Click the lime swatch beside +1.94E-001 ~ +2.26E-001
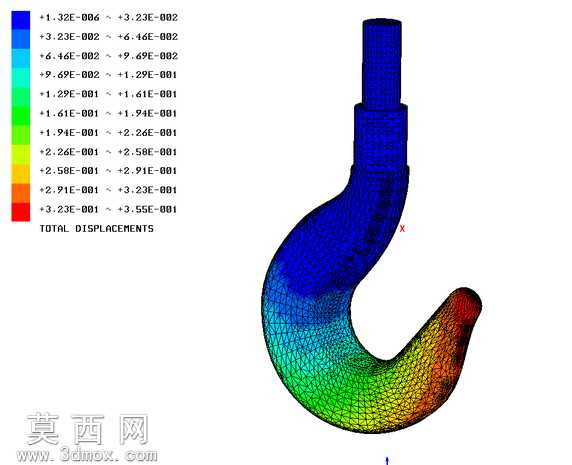The image size is (572, 465). click(x=21, y=135)
